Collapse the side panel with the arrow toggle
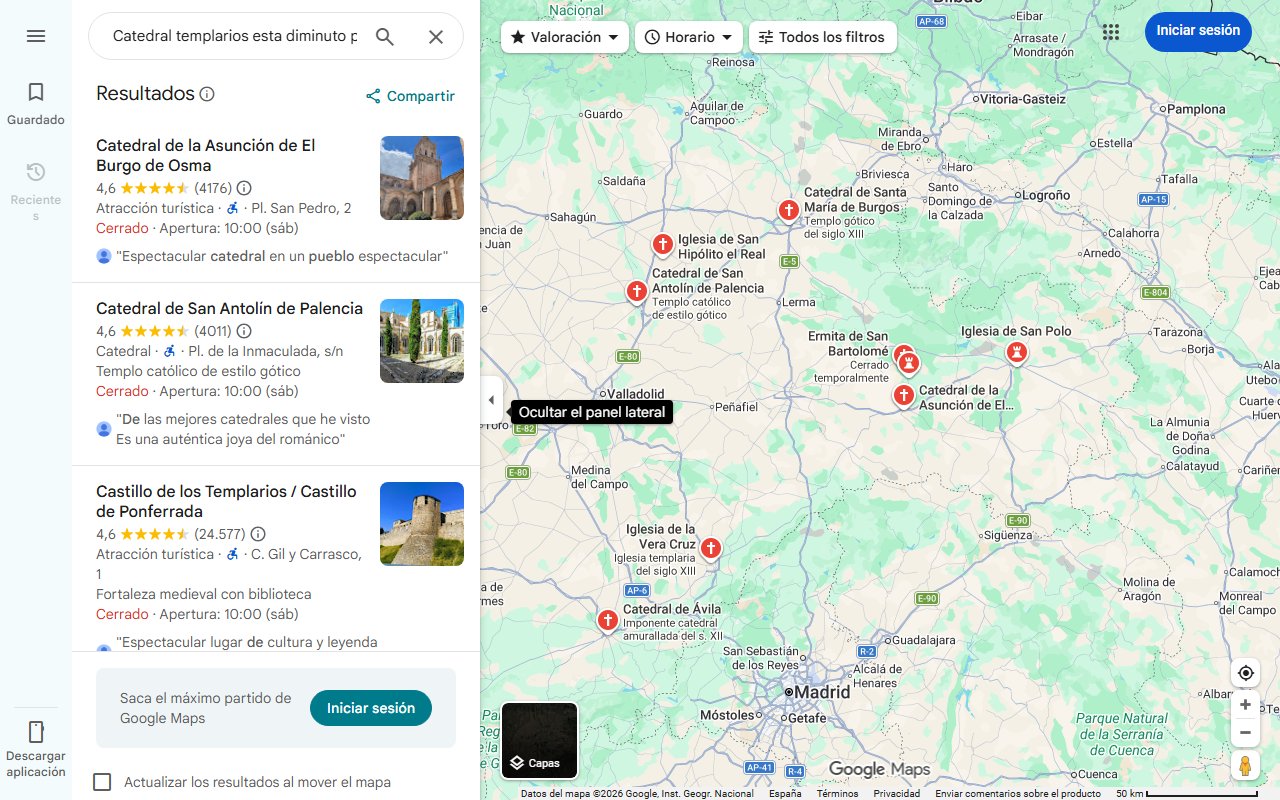The width and height of the screenshot is (1280, 800). (x=491, y=399)
